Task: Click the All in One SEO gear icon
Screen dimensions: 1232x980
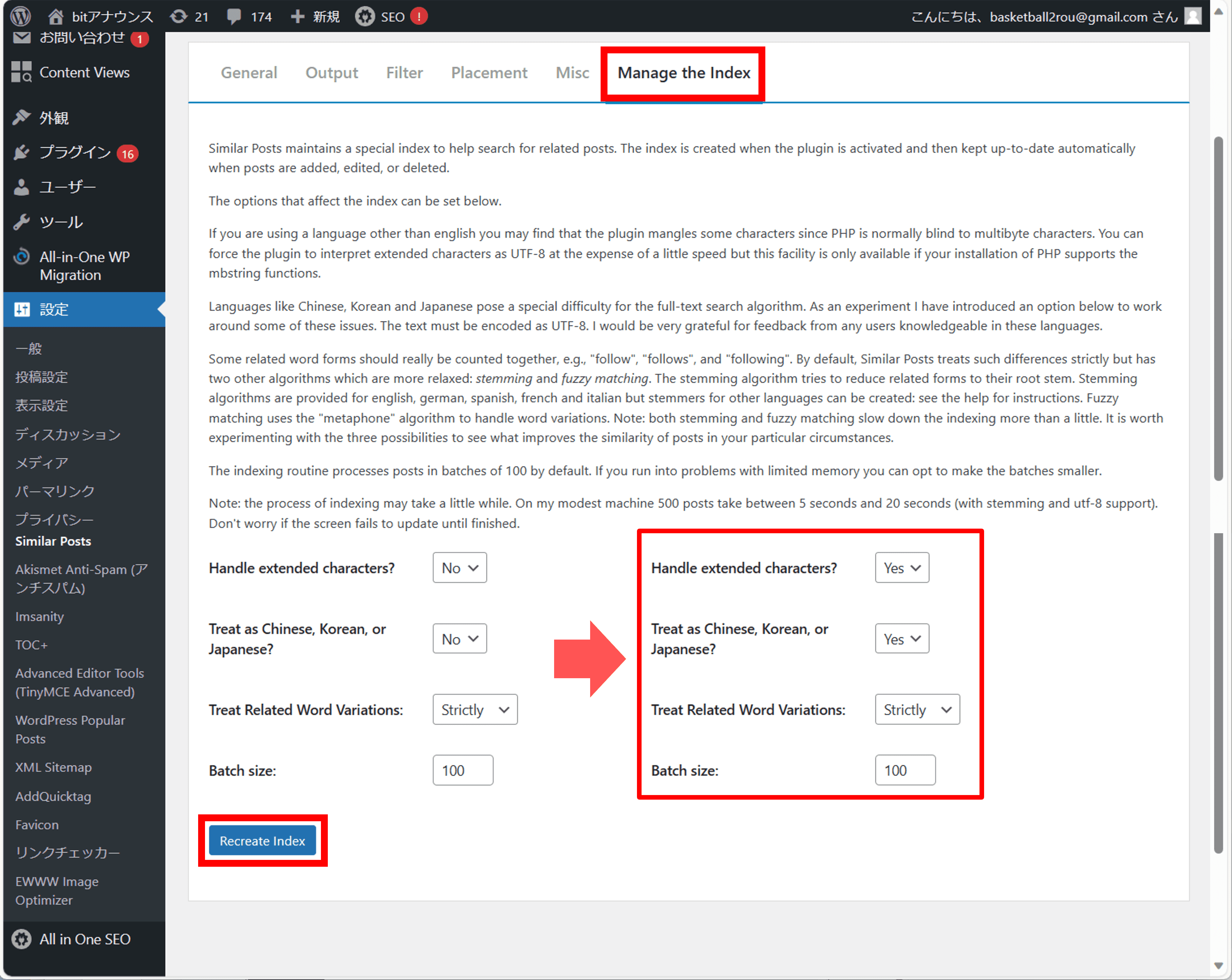Action: pos(22,939)
